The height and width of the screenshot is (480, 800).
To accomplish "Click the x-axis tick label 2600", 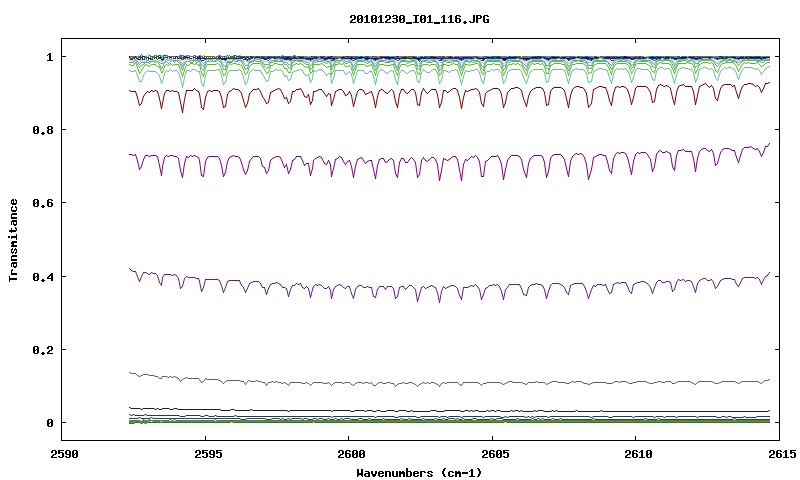I will click(351, 454).
